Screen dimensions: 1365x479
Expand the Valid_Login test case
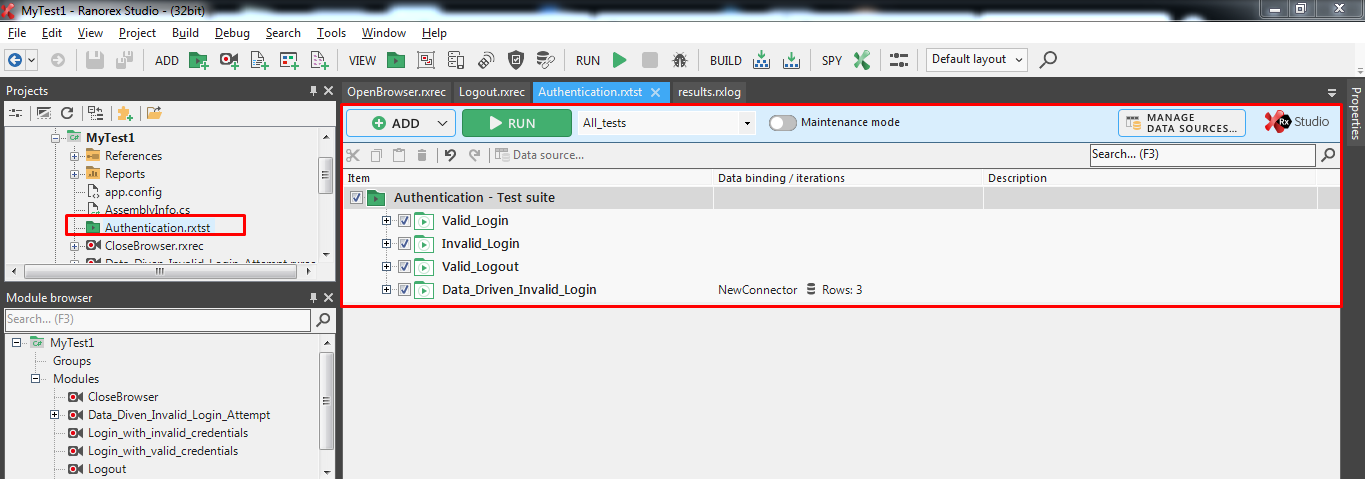pyautogui.click(x=387, y=221)
